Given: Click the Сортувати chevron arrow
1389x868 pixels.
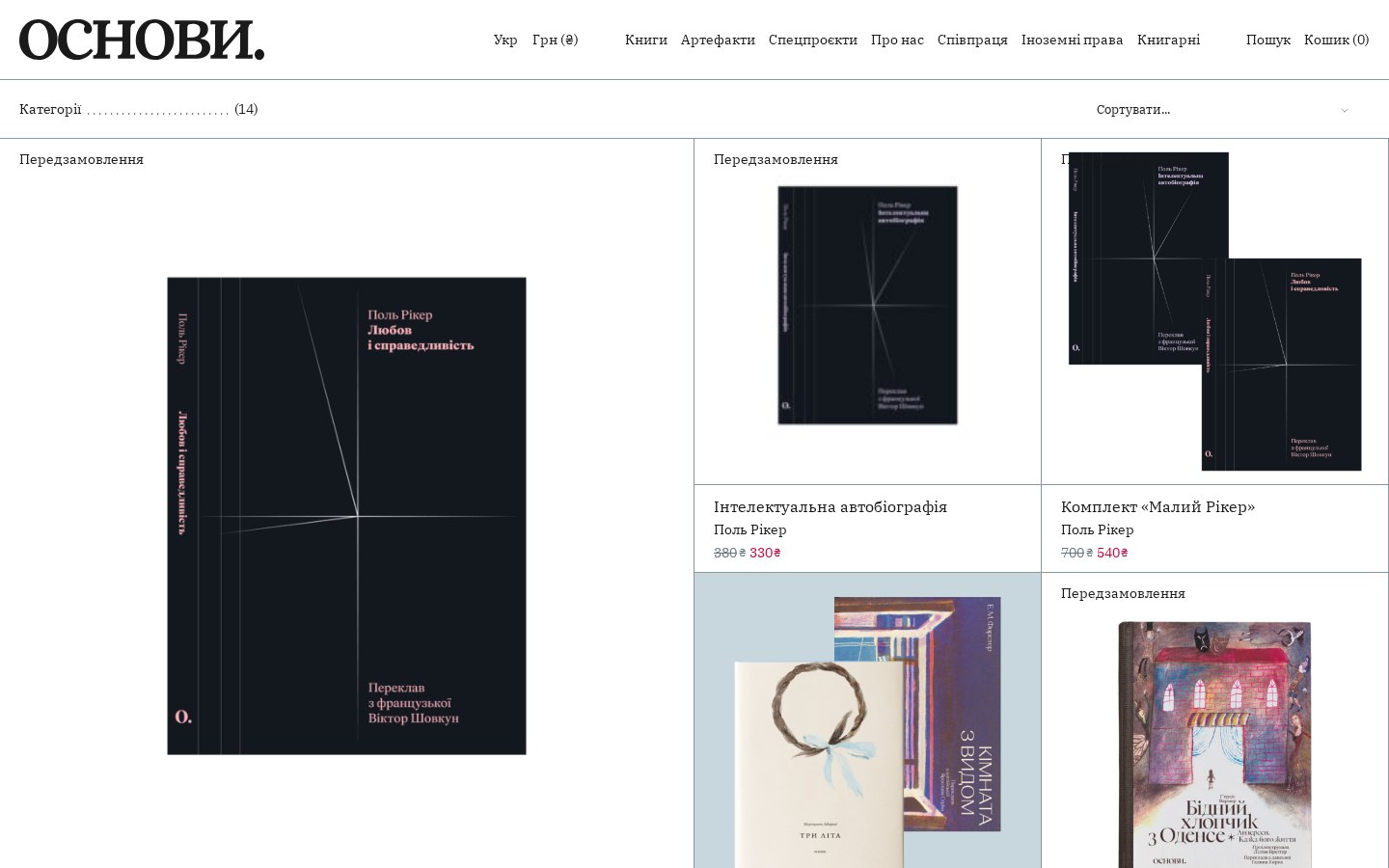Looking at the screenshot, I should [1345, 110].
